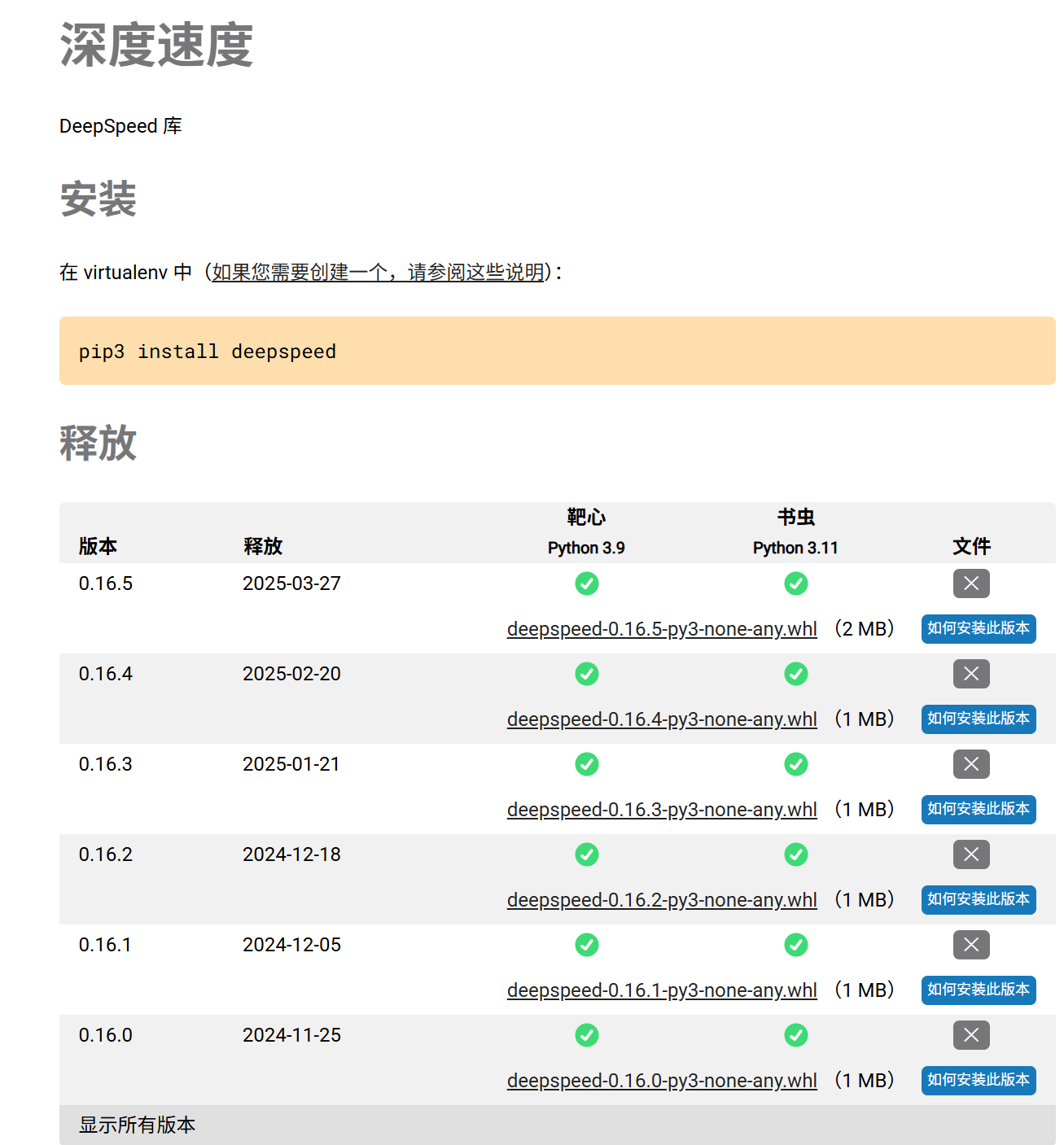
Task: Click release date 2025-01-21
Action: 291,764
